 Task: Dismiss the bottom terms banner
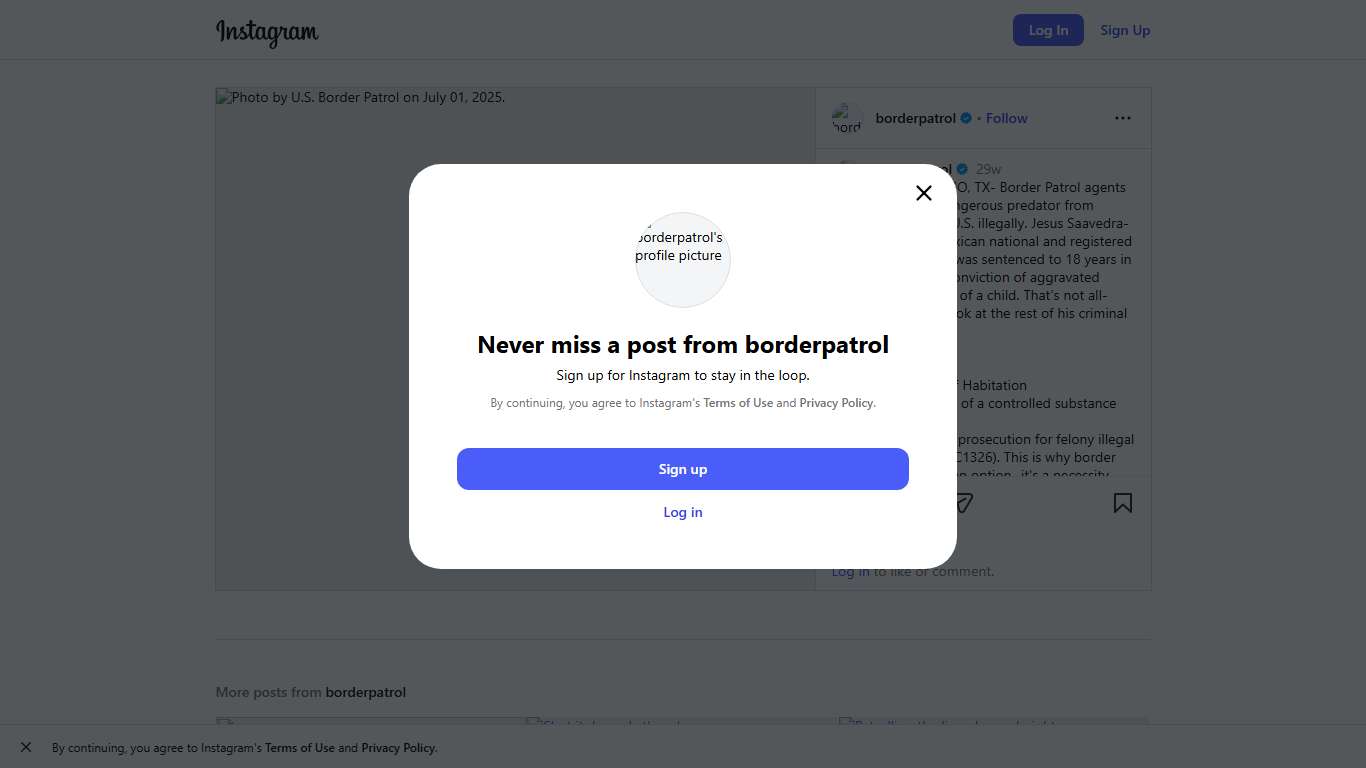[x=26, y=747]
